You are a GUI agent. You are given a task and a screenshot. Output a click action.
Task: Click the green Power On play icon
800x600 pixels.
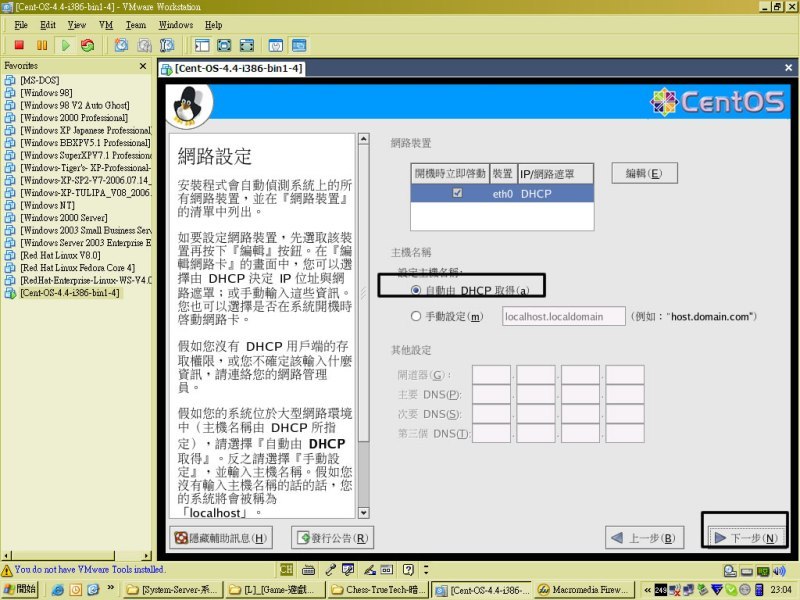pos(65,45)
